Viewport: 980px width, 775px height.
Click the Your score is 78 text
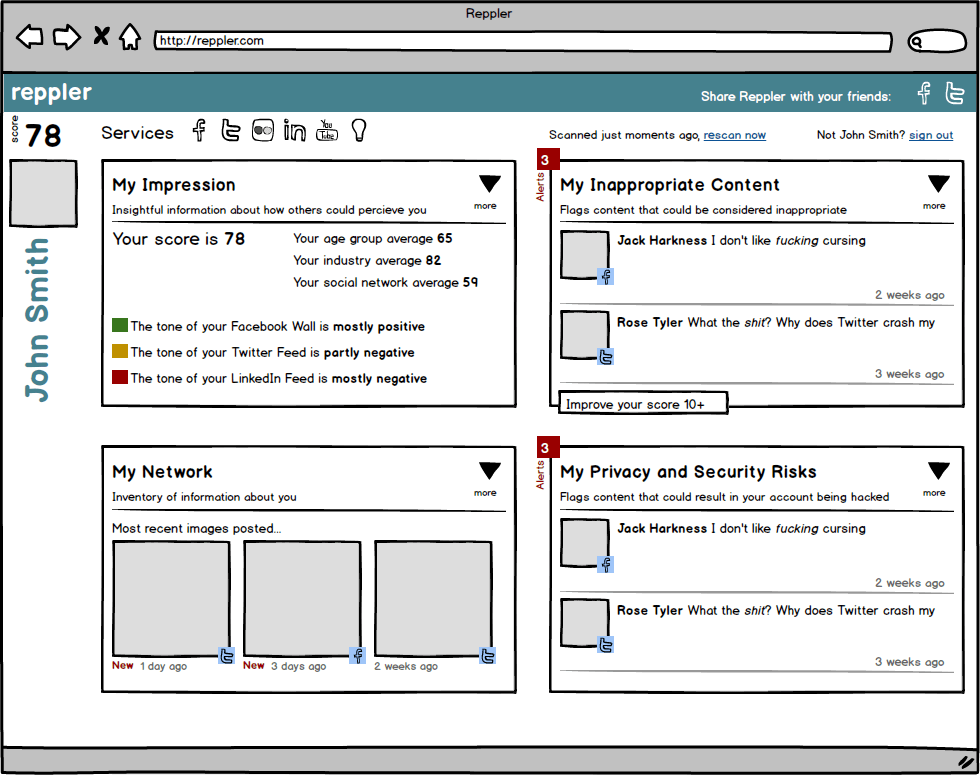(179, 239)
